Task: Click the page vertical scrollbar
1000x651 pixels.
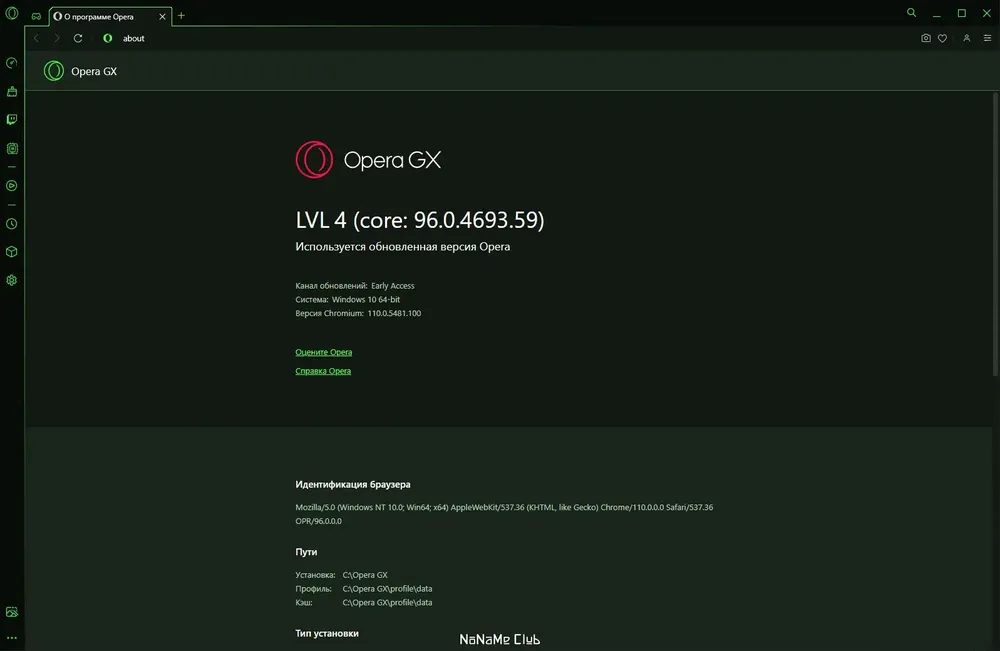Action: click(995, 234)
